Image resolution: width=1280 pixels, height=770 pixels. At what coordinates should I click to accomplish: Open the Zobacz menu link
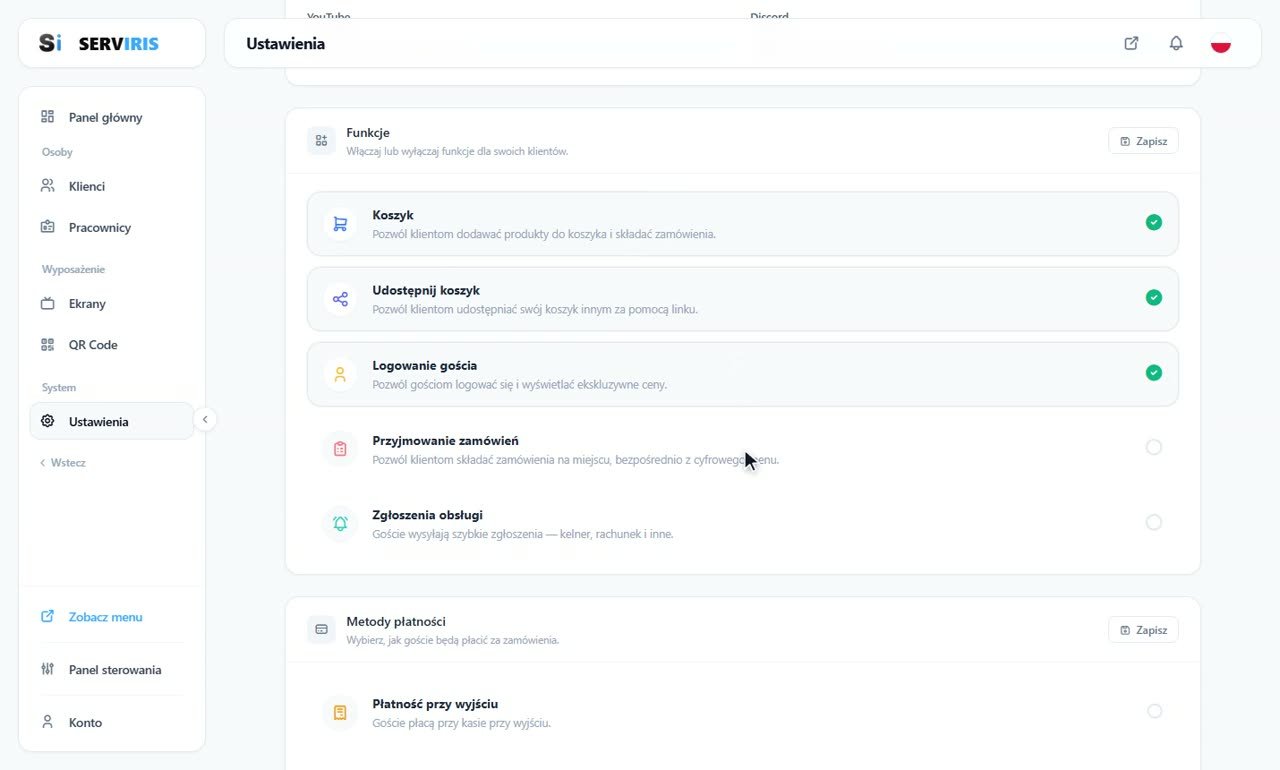click(106, 617)
